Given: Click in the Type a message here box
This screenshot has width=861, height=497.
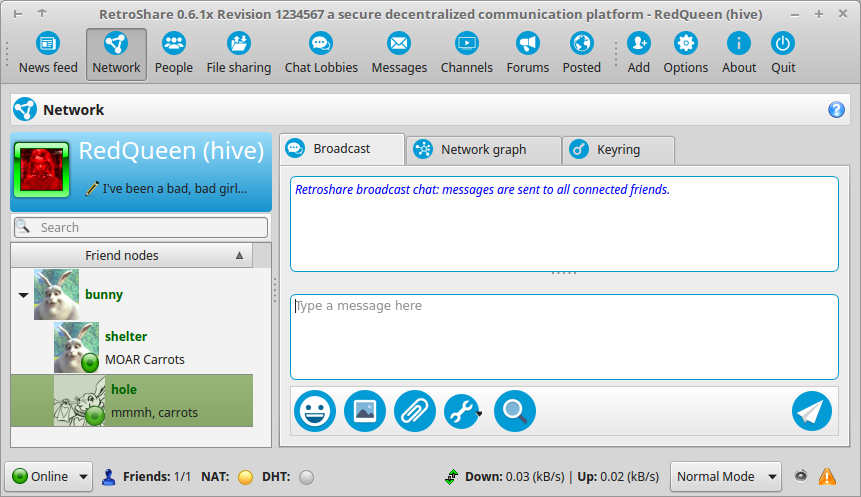Looking at the screenshot, I should tap(564, 337).
